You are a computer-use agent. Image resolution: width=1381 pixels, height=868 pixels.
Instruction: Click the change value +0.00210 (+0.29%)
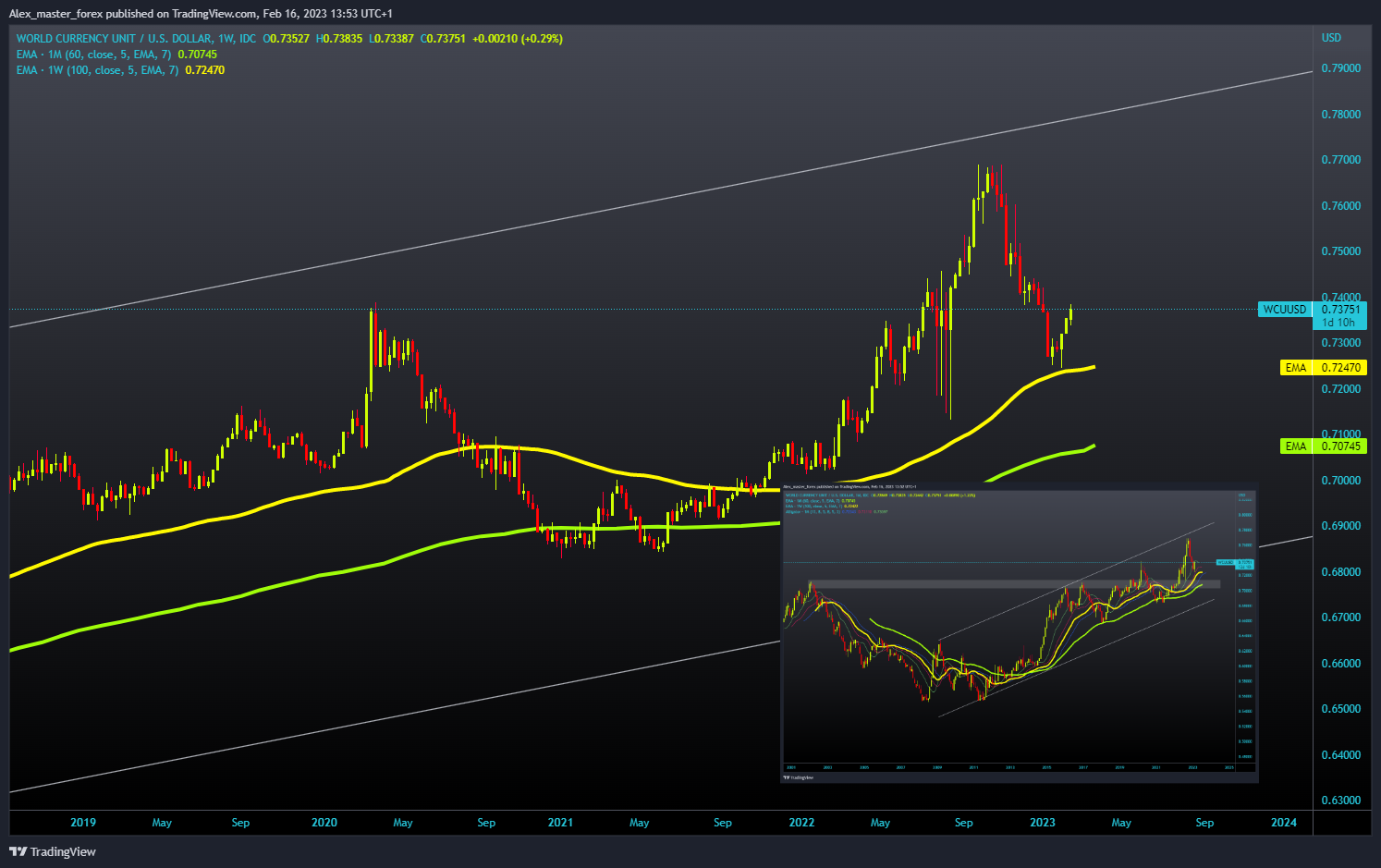coord(518,39)
